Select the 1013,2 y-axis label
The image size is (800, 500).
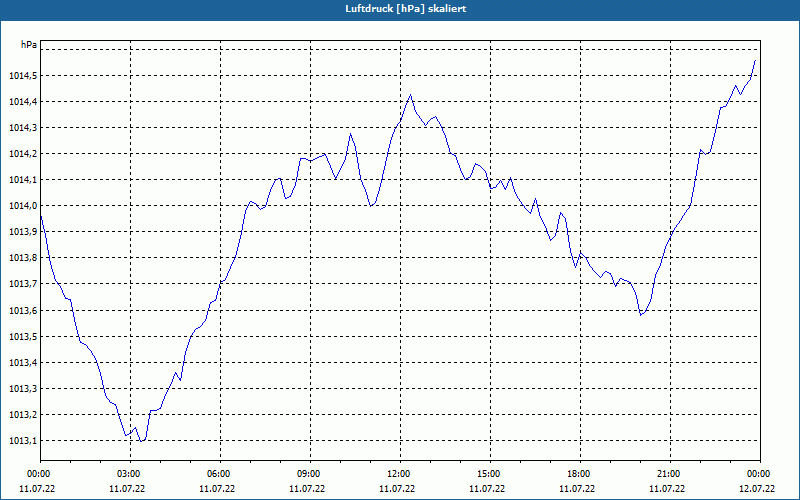[23, 415]
